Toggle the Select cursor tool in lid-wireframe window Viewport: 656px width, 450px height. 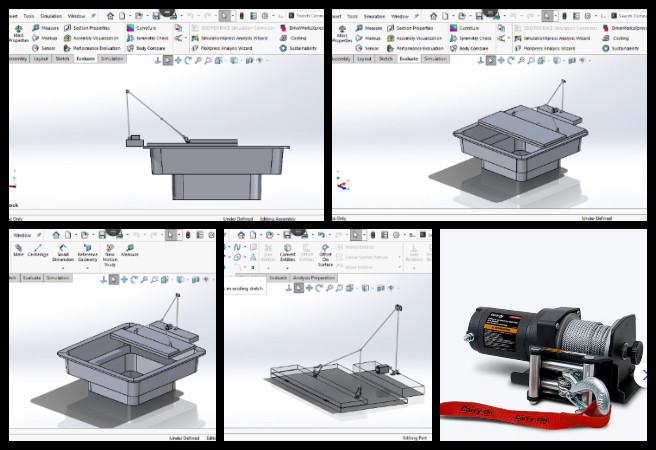355,235
